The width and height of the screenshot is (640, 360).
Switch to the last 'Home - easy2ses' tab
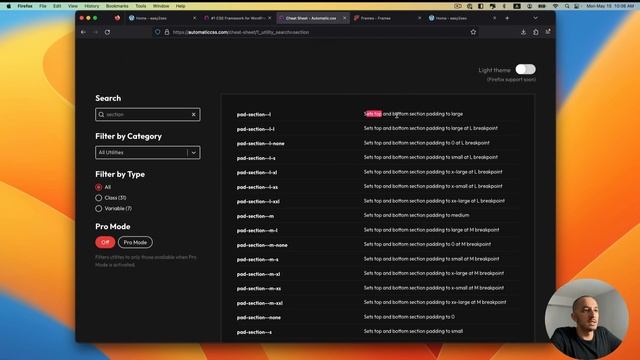click(x=462, y=18)
